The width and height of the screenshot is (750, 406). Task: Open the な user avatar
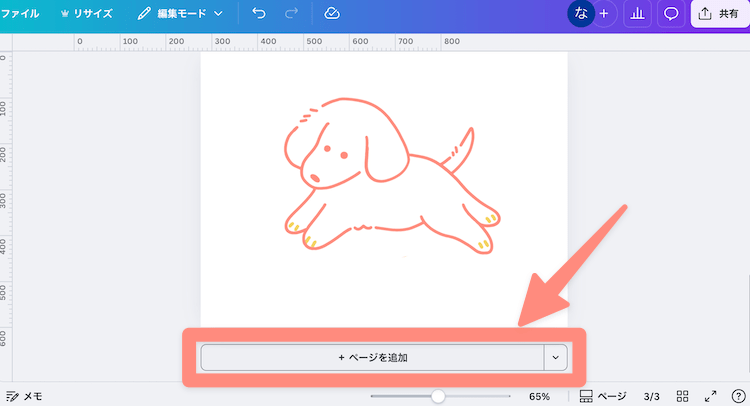[581, 13]
